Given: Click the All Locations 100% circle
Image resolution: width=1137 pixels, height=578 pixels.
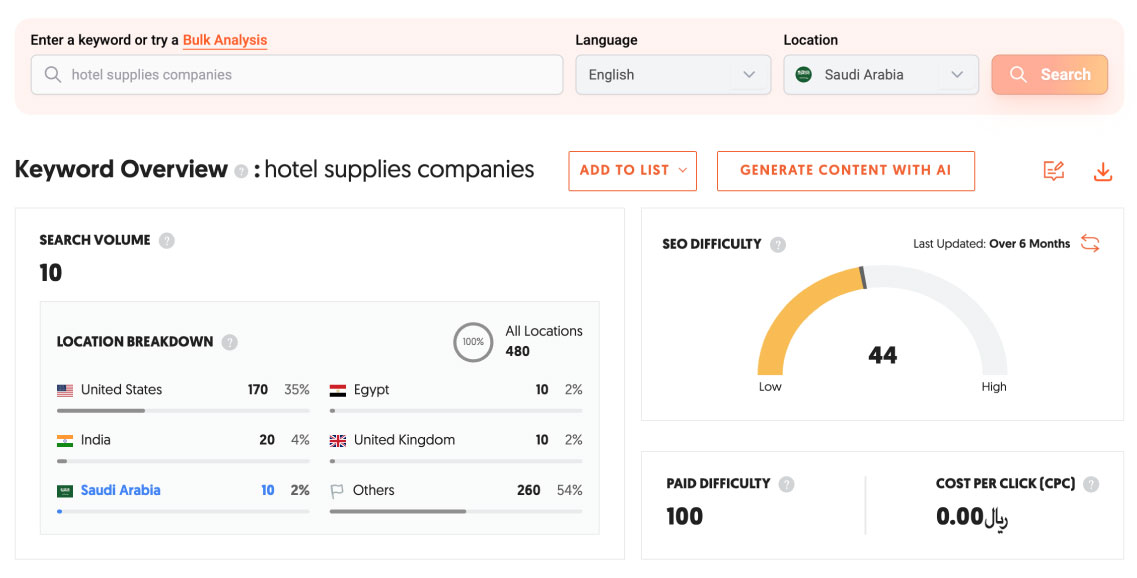Looking at the screenshot, I should tap(472, 342).
